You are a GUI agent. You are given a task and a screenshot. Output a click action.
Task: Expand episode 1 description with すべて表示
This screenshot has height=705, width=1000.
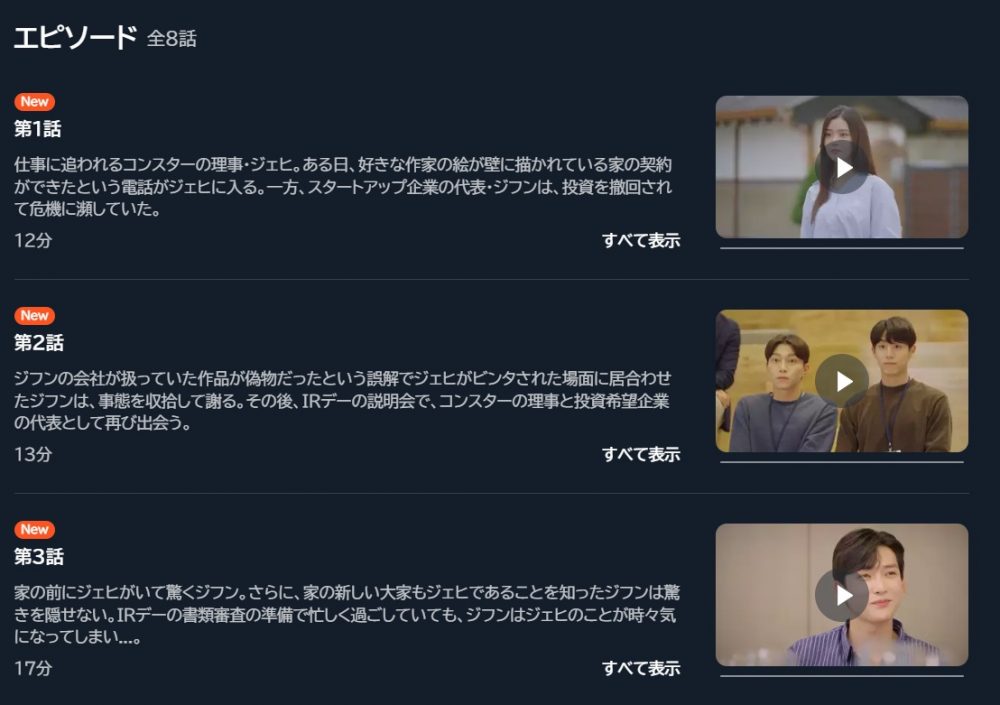(641, 241)
